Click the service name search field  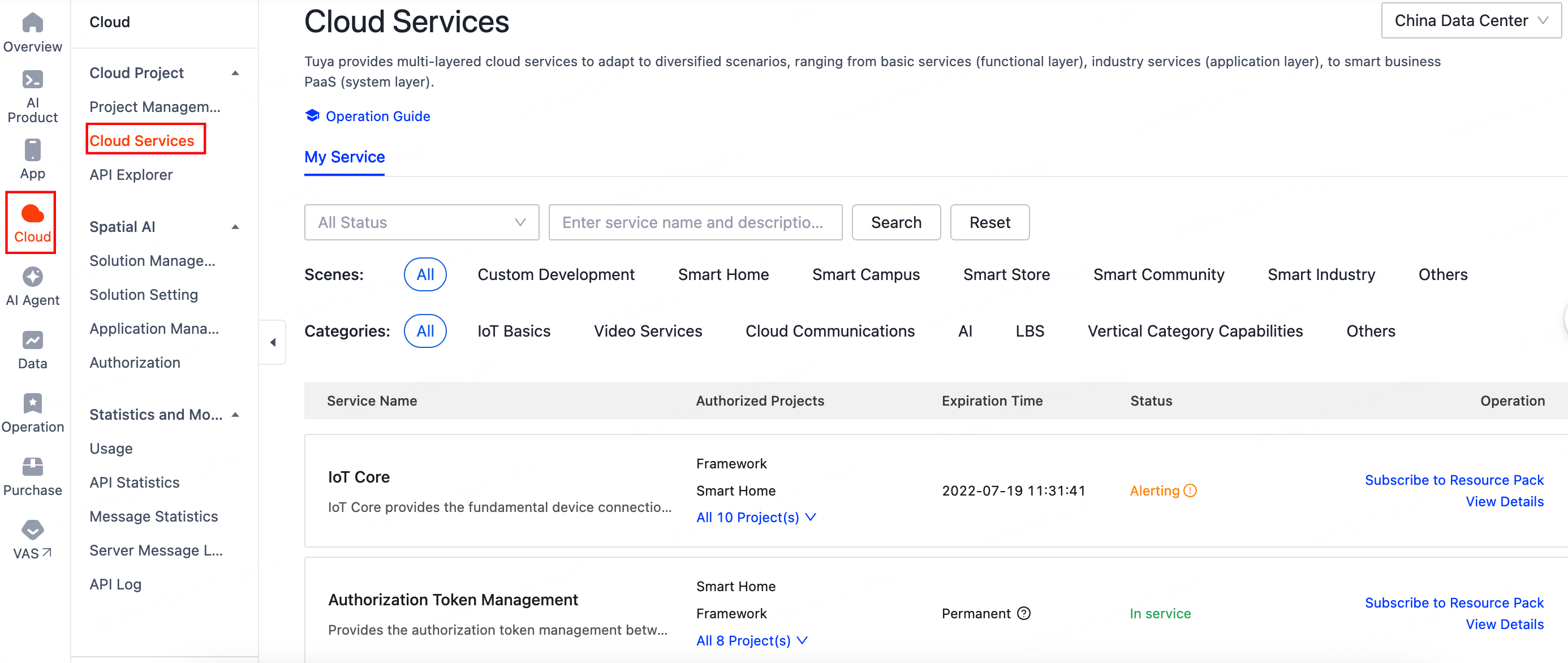pyautogui.click(x=695, y=222)
